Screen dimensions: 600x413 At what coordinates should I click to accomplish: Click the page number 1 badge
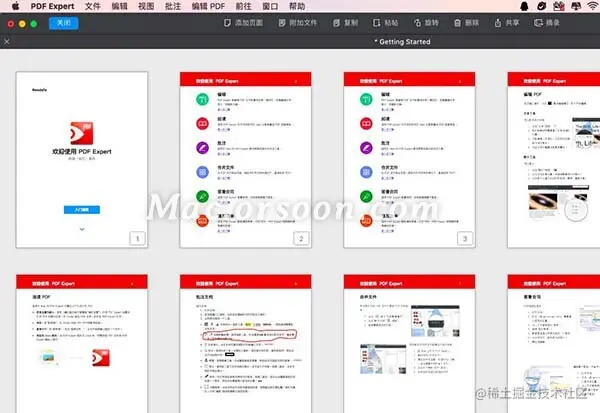138,239
